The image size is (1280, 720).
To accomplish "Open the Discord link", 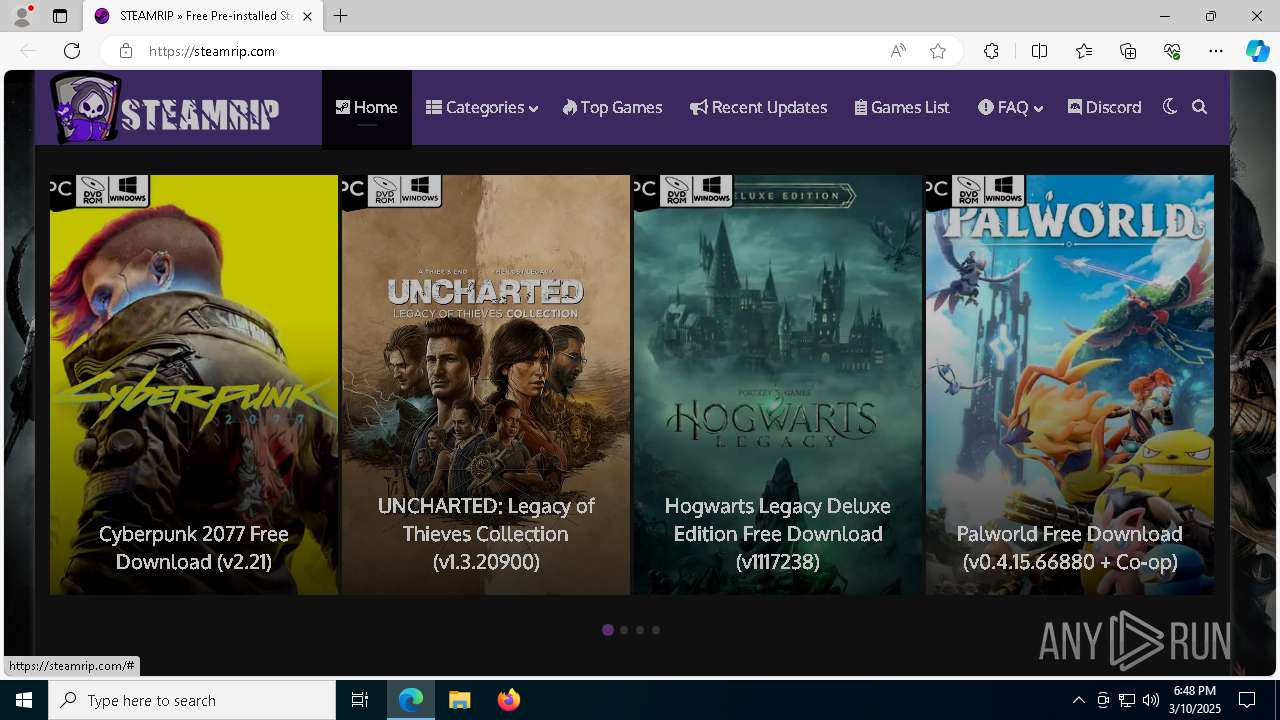I will click(1104, 107).
